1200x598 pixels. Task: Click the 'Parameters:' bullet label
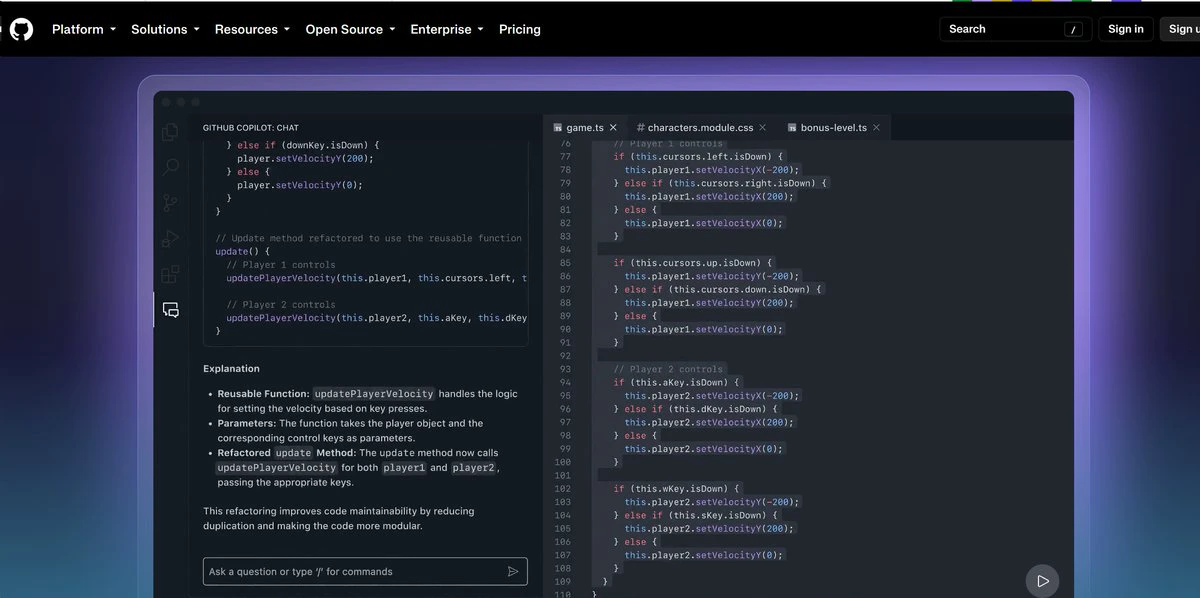coord(249,423)
